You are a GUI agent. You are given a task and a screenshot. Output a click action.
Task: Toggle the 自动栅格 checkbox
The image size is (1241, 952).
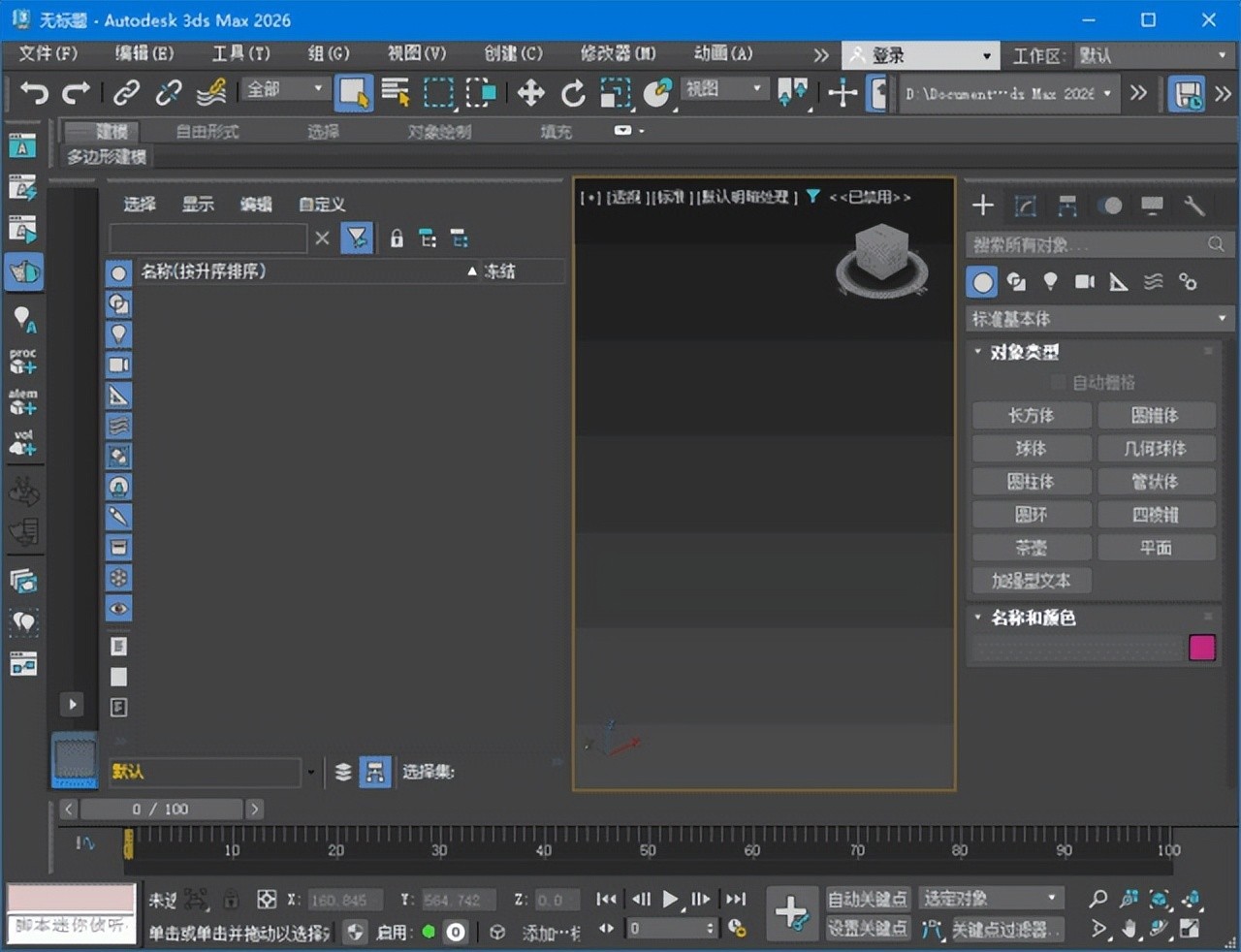tap(1059, 383)
